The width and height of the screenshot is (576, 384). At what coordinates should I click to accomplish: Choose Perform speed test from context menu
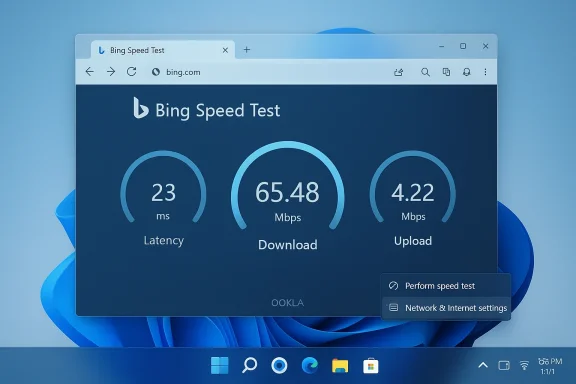[446, 286]
